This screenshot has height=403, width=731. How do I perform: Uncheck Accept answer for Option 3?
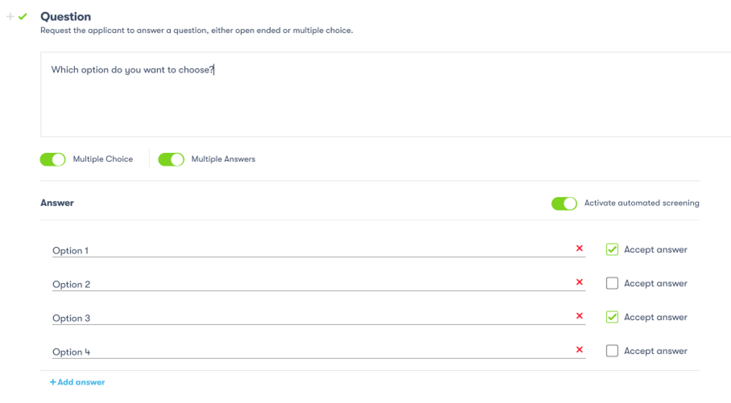click(x=612, y=317)
